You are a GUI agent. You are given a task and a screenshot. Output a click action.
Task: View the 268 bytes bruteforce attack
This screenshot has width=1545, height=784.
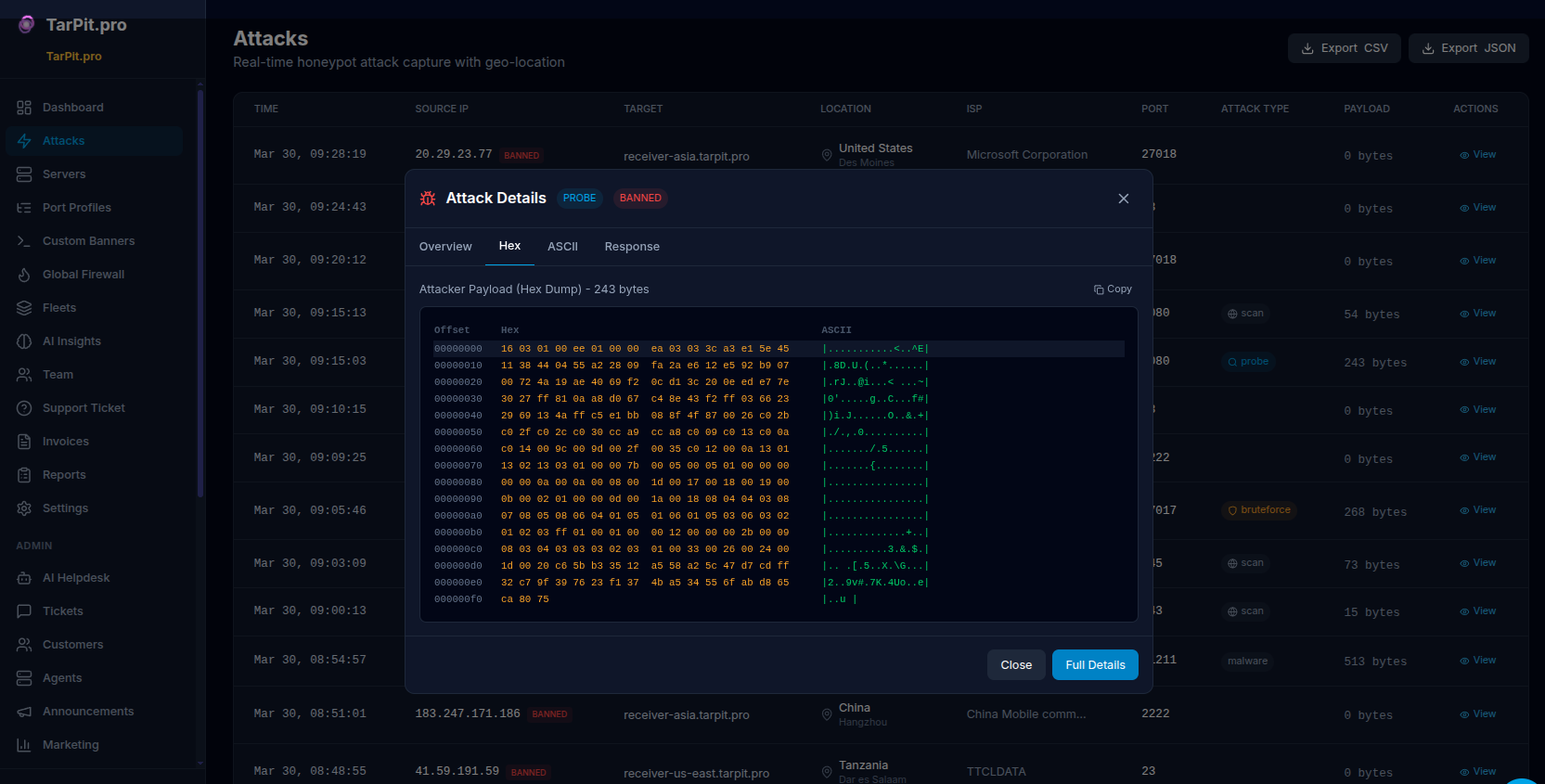click(x=1478, y=510)
